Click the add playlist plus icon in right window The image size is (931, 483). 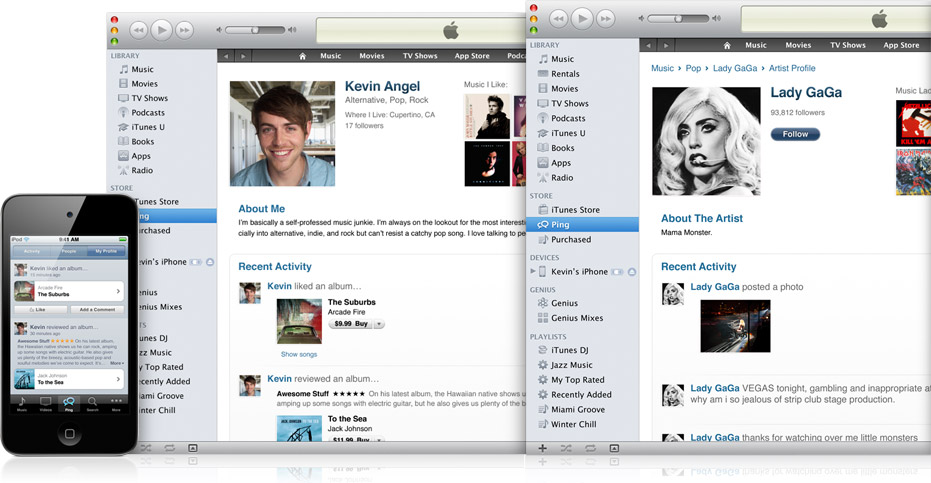click(x=542, y=449)
